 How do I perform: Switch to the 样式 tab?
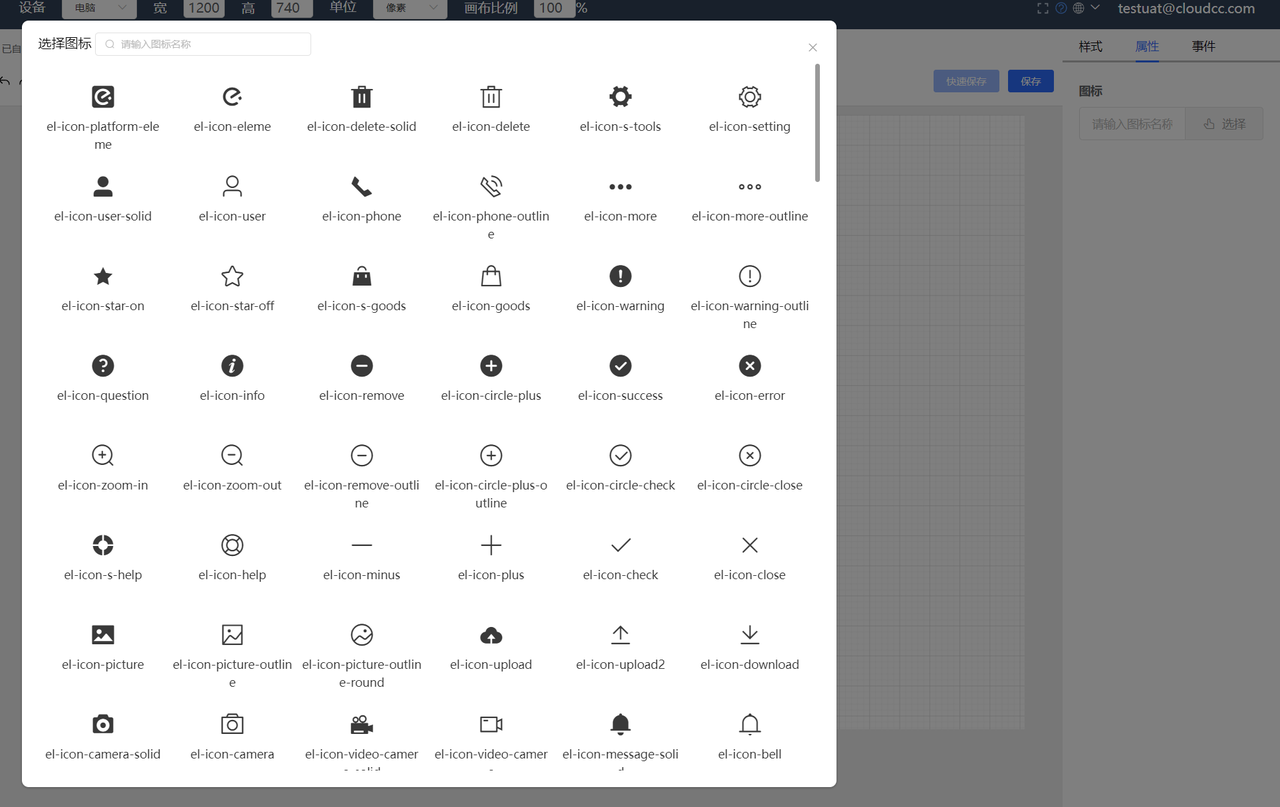tap(1090, 46)
